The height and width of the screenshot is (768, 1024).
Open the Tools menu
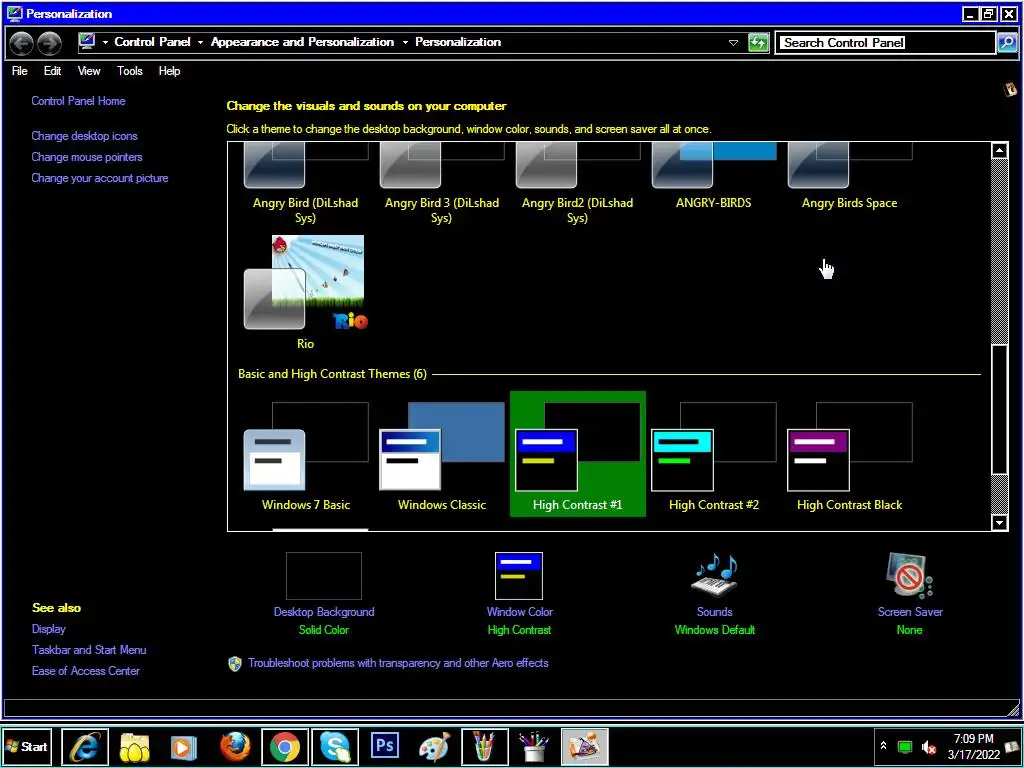(129, 71)
